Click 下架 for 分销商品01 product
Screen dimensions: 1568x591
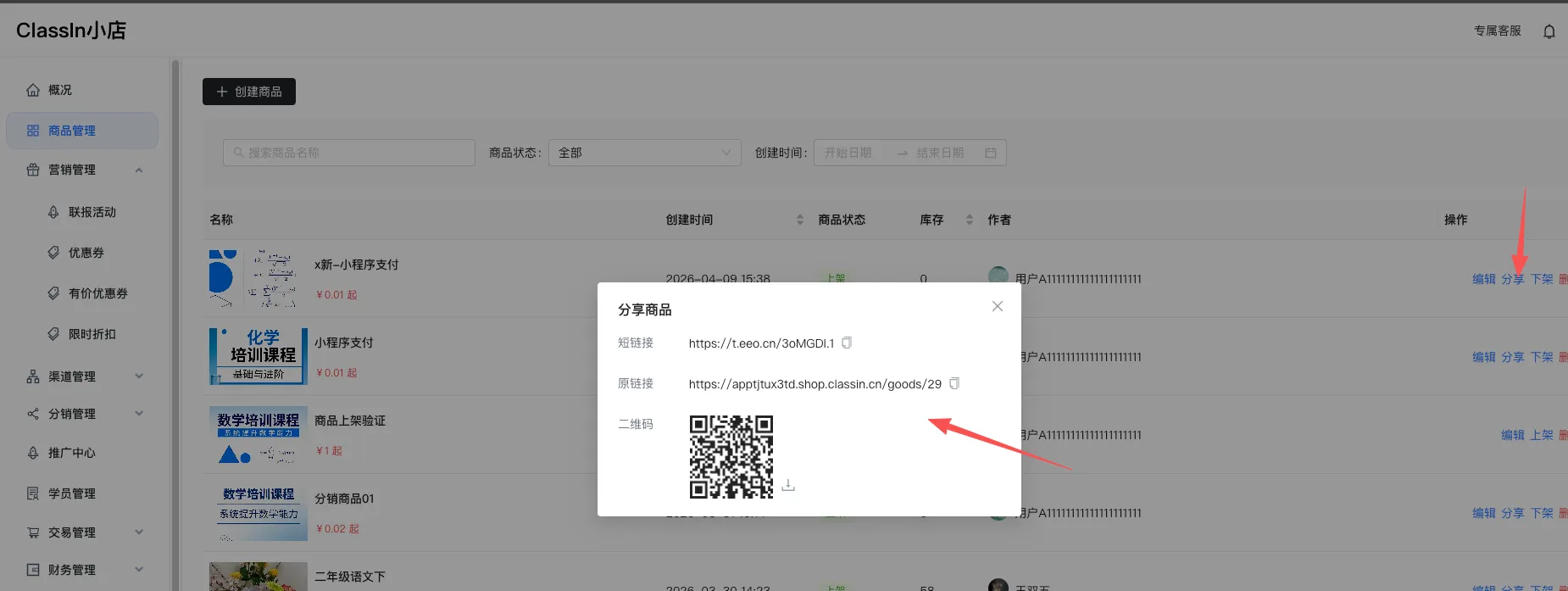click(x=1542, y=513)
